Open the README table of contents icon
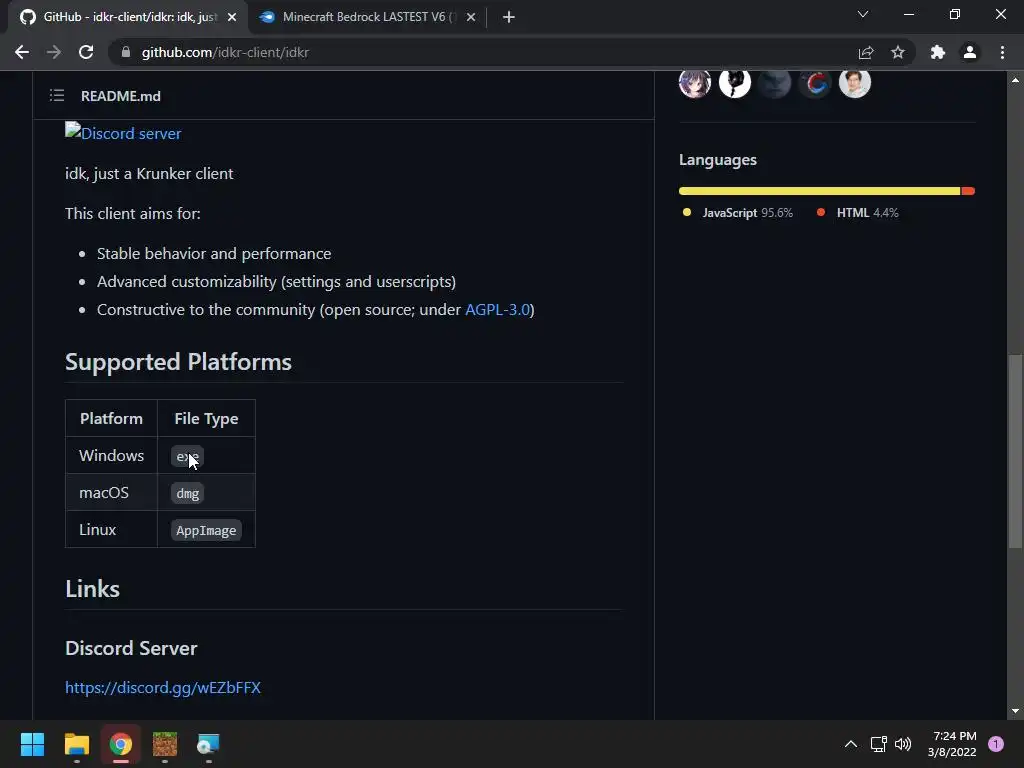This screenshot has width=1024, height=768. 57,96
